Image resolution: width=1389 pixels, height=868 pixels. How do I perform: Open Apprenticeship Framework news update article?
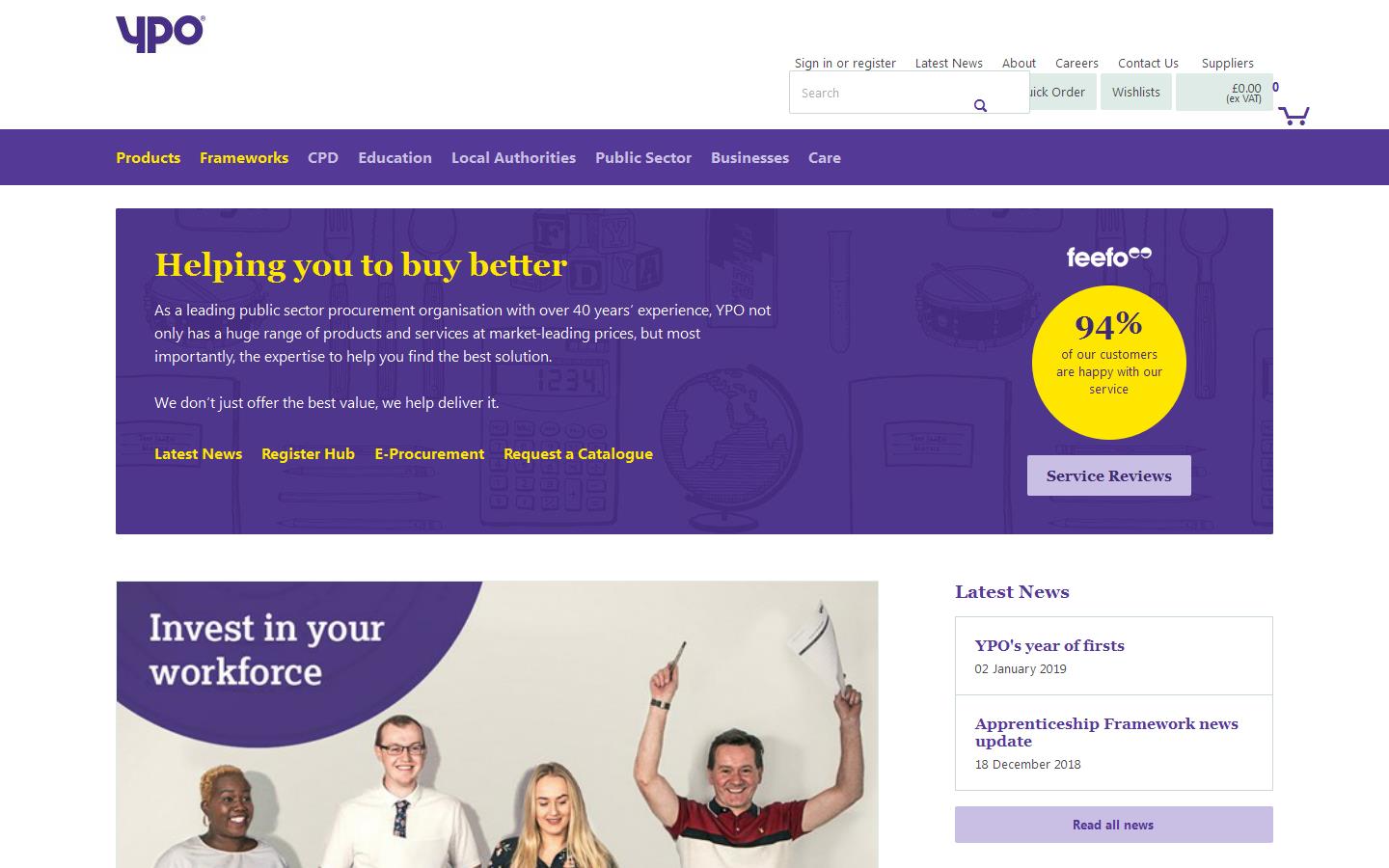1106,732
